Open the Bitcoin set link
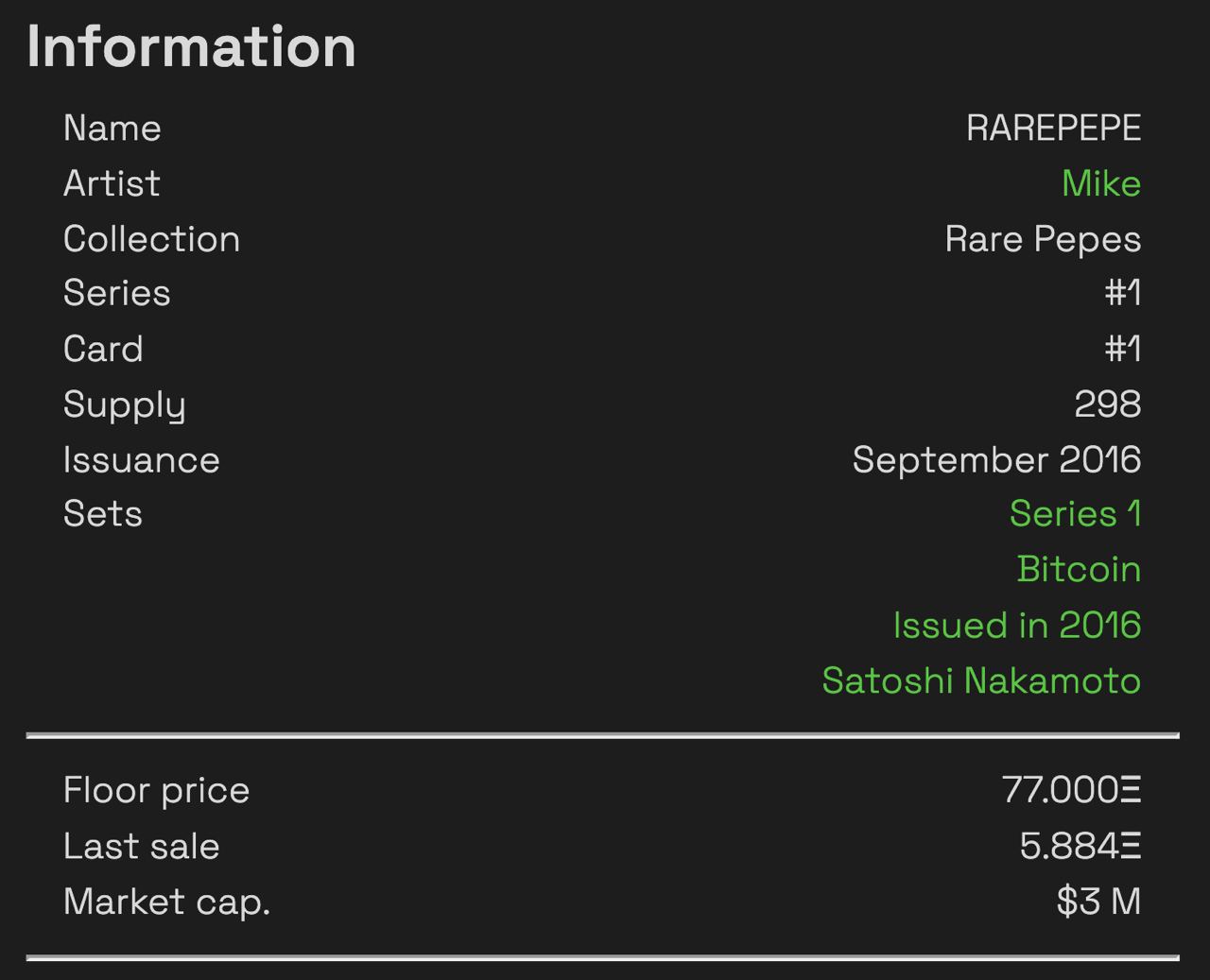Screen dimensions: 1210x980 (x=1080, y=570)
